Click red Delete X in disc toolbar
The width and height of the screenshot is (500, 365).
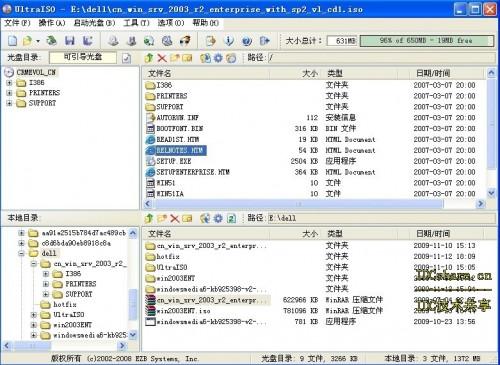(162, 58)
